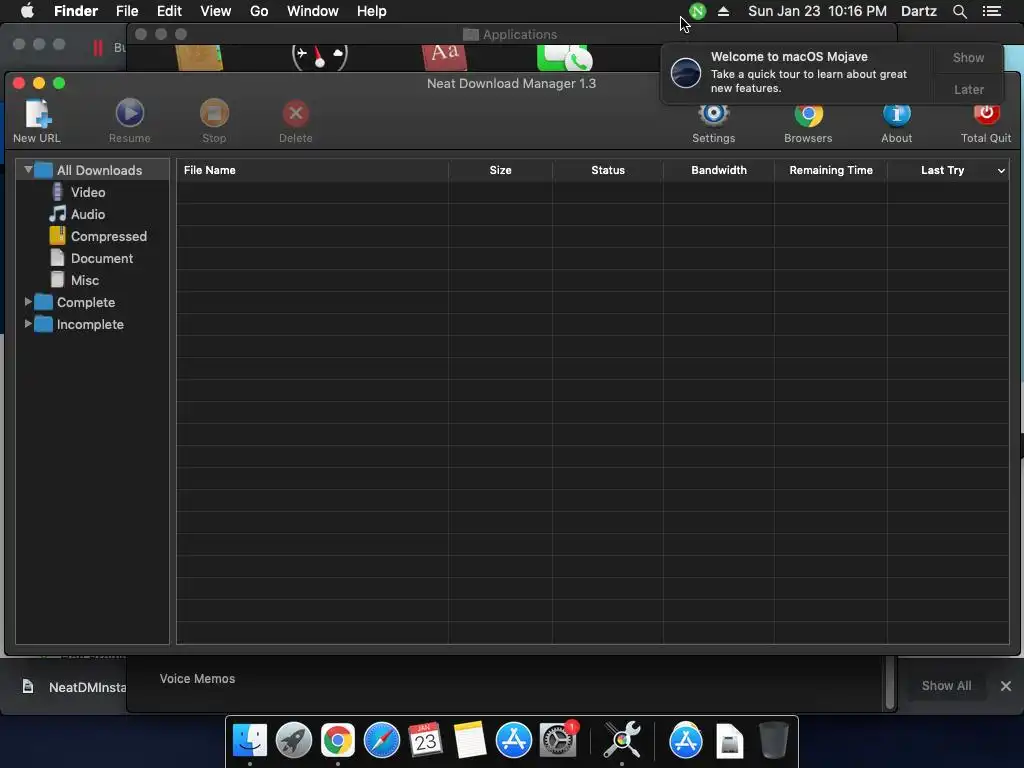
Task: Sort by Status column header
Action: coord(608,170)
